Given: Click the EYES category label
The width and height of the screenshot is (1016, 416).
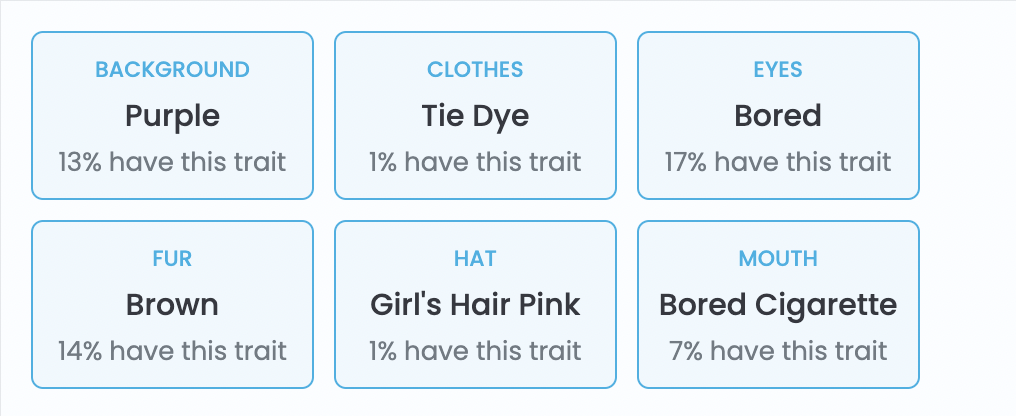Looking at the screenshot, I should (778, 69).
